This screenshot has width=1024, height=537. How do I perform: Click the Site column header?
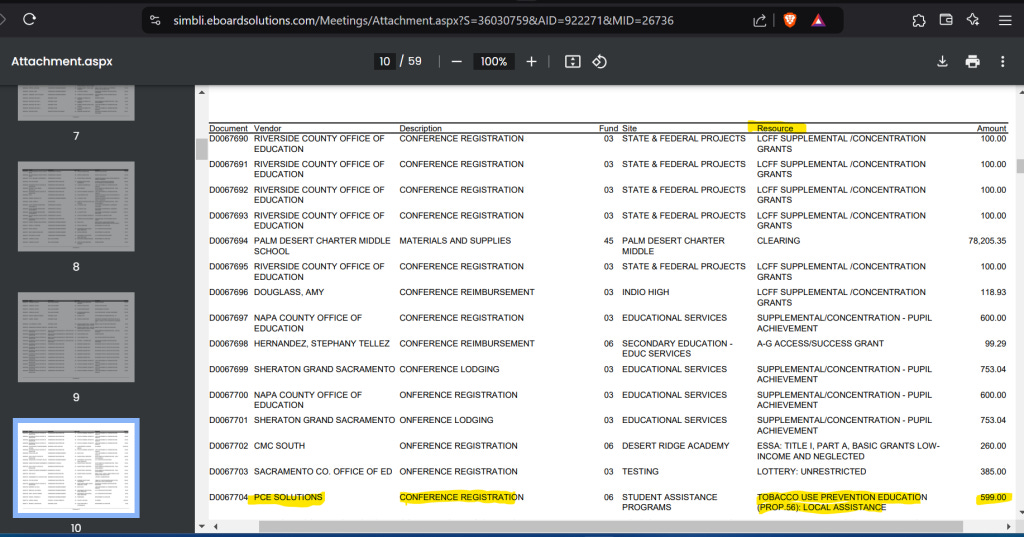[630, 128]
